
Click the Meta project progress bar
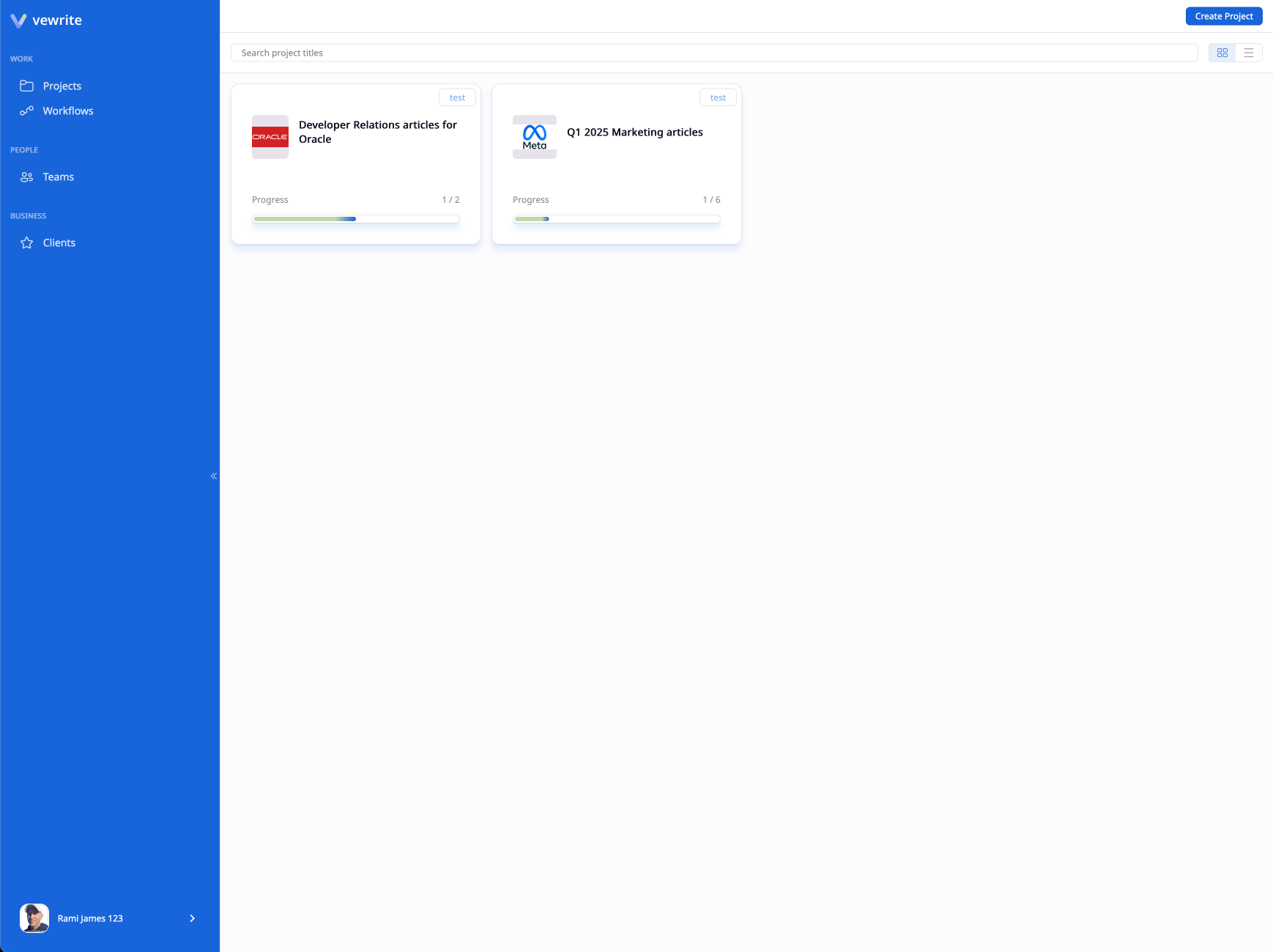(617, 219)
